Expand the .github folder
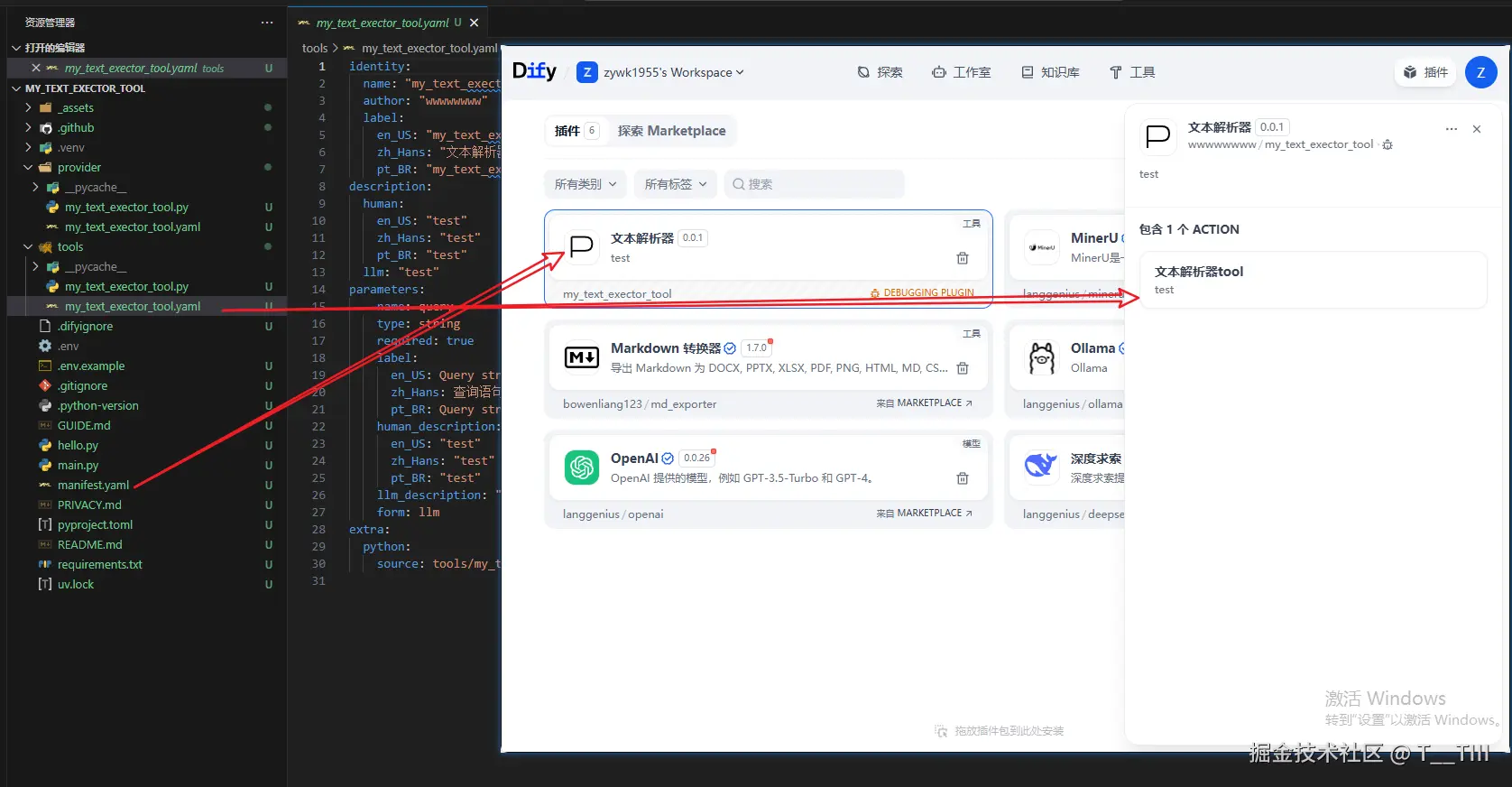 (x=28, y=127)
